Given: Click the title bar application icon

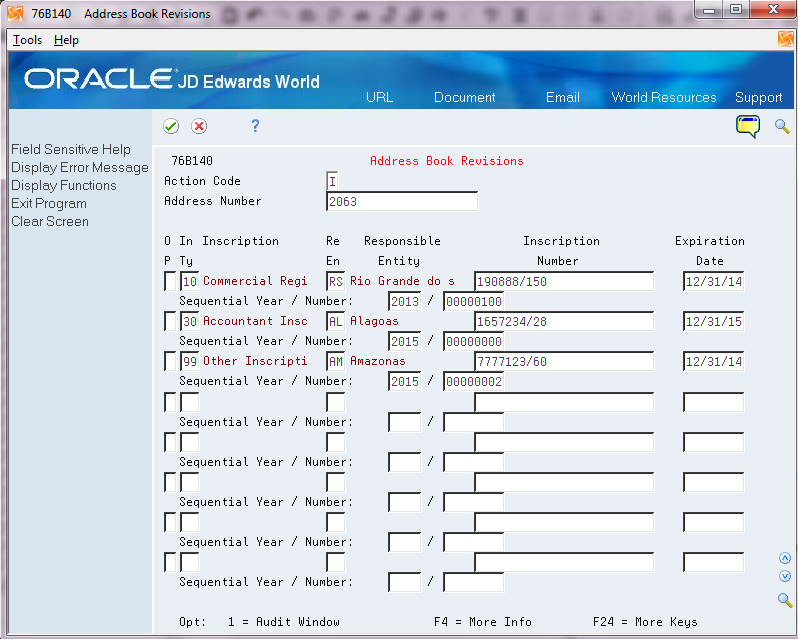Looking at the screenshot, I should [x=15, y=14].
